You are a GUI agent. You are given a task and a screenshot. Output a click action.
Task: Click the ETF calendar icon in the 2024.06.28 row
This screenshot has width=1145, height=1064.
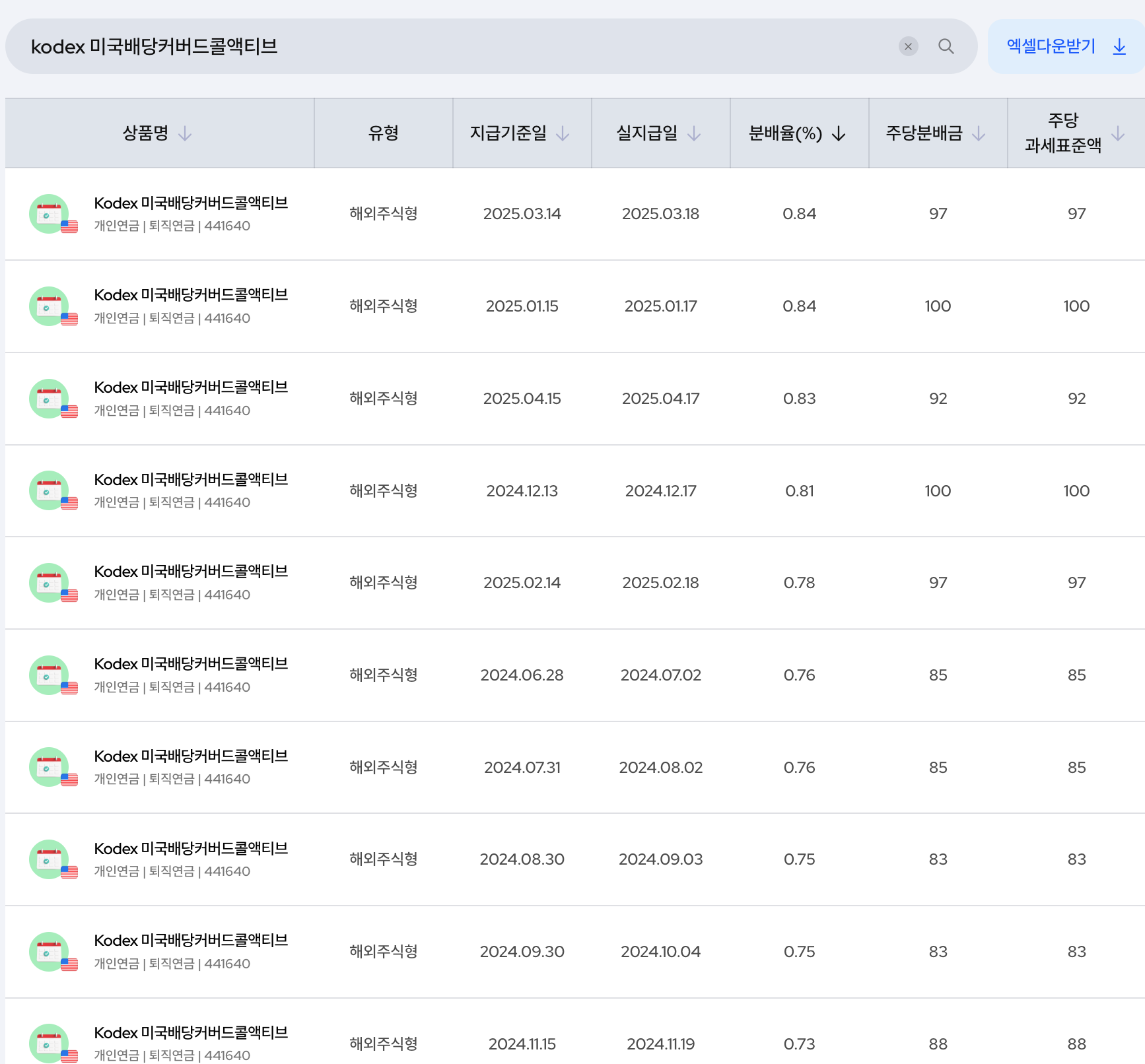click(53, 675)
